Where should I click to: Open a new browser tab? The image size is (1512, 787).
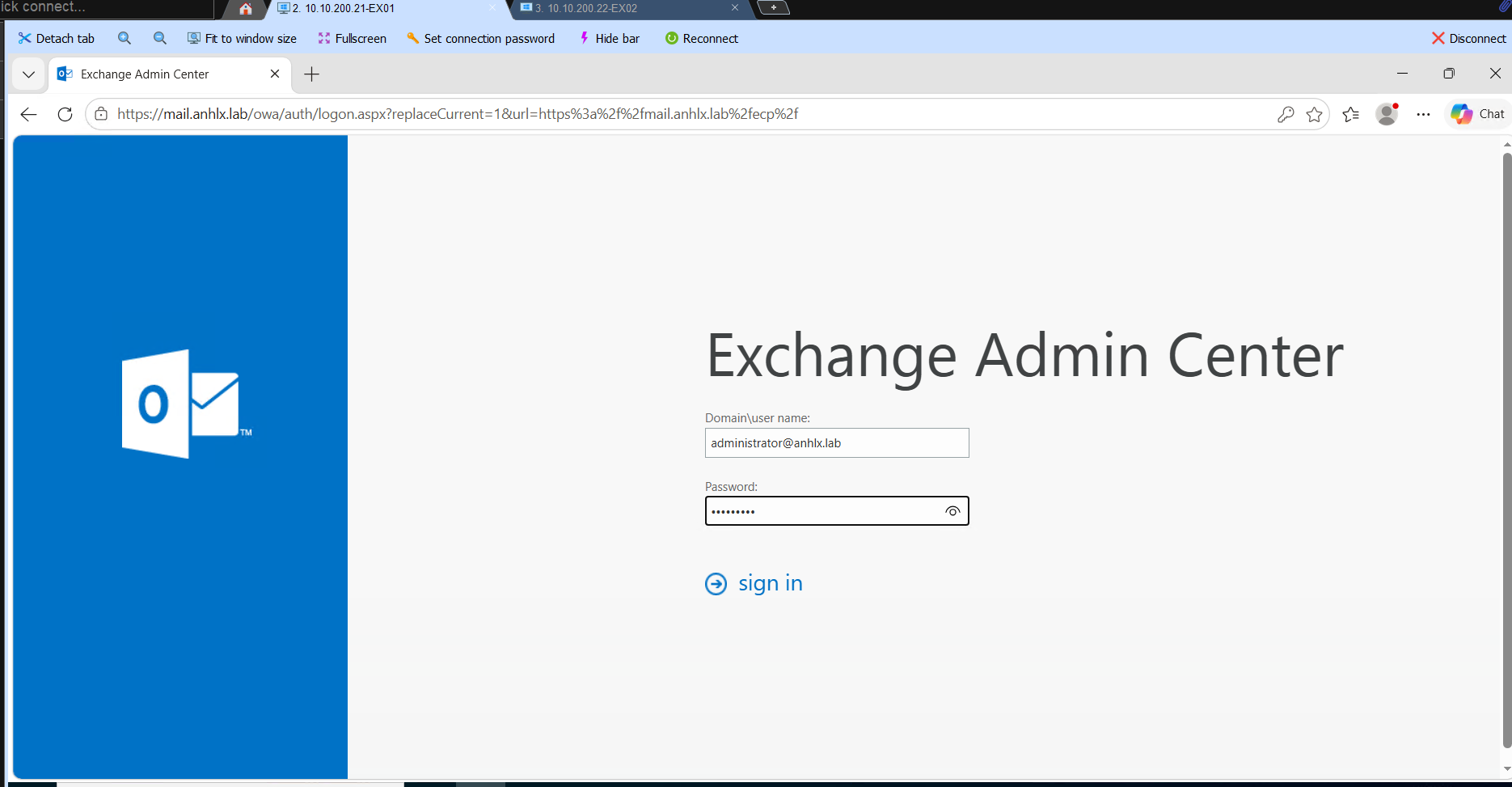pos(311,74)
